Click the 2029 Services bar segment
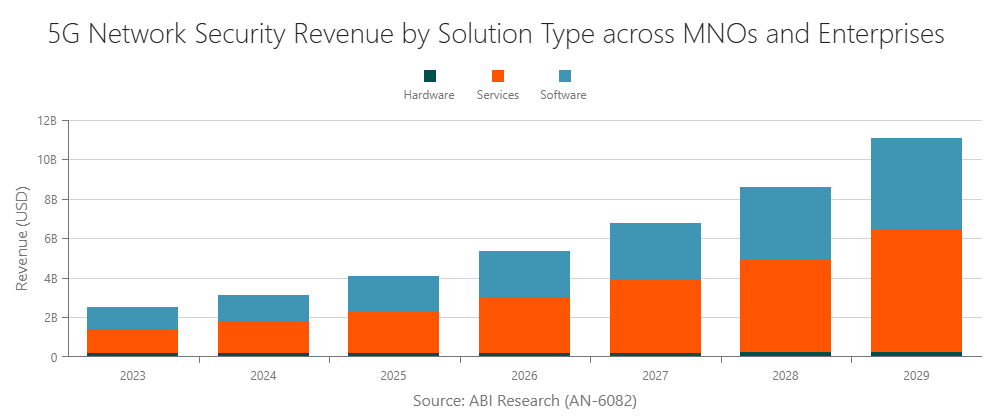Screen dimensions: 992x420 tap(916, 290)
